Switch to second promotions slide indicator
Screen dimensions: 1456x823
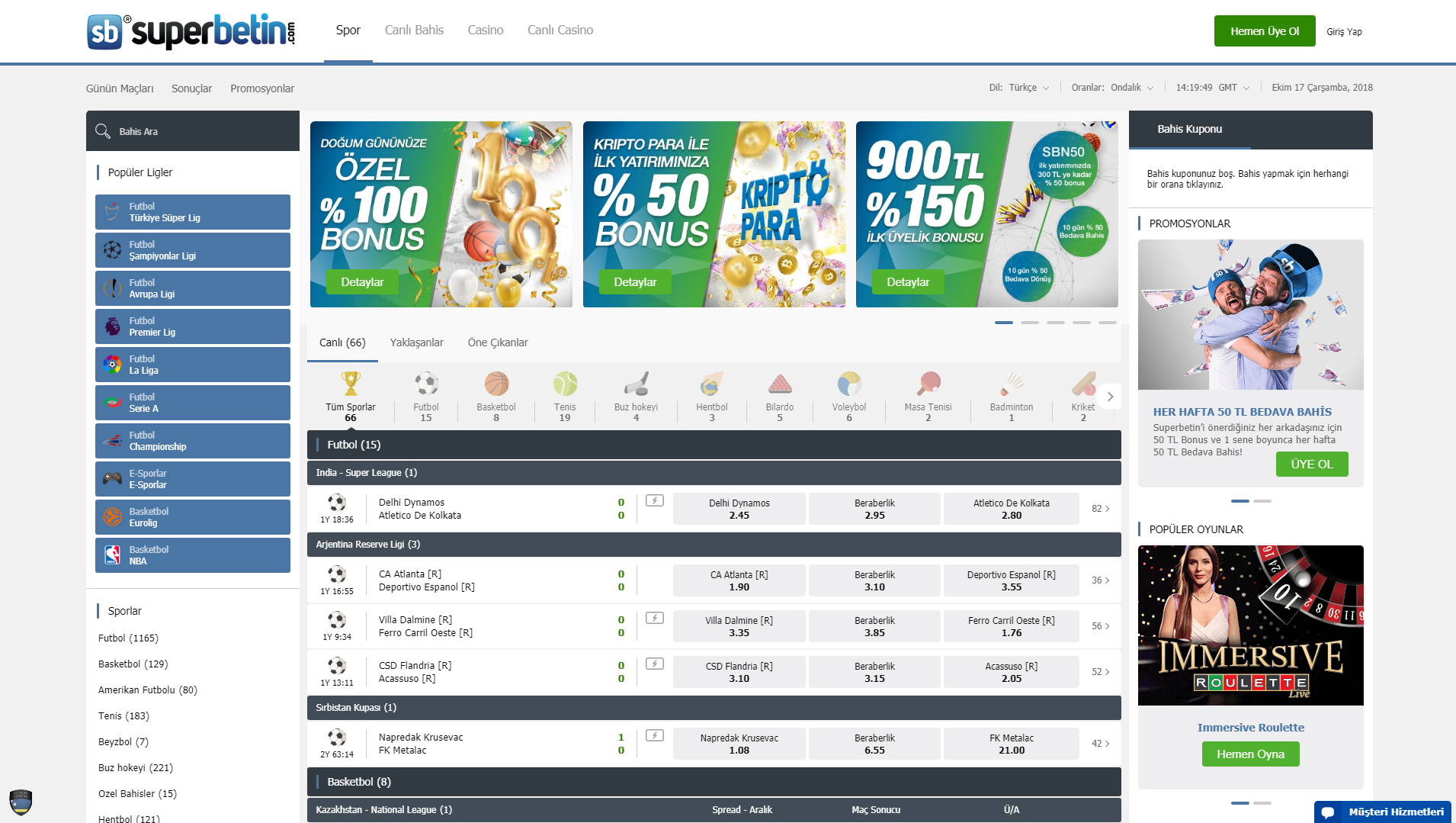pyautogui.click(x=1262, y=501)
